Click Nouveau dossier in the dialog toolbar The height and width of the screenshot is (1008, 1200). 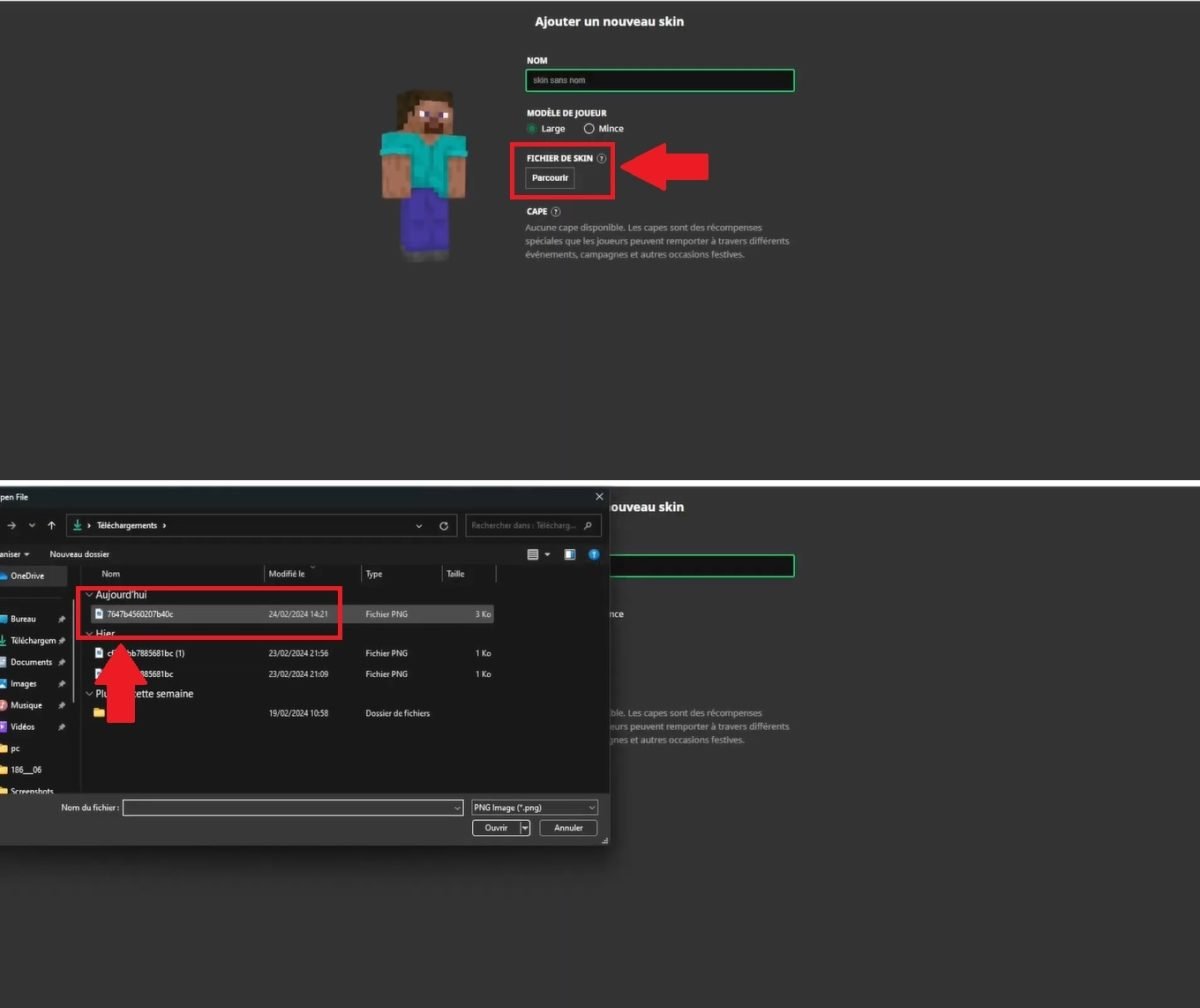tap(80, 554)
